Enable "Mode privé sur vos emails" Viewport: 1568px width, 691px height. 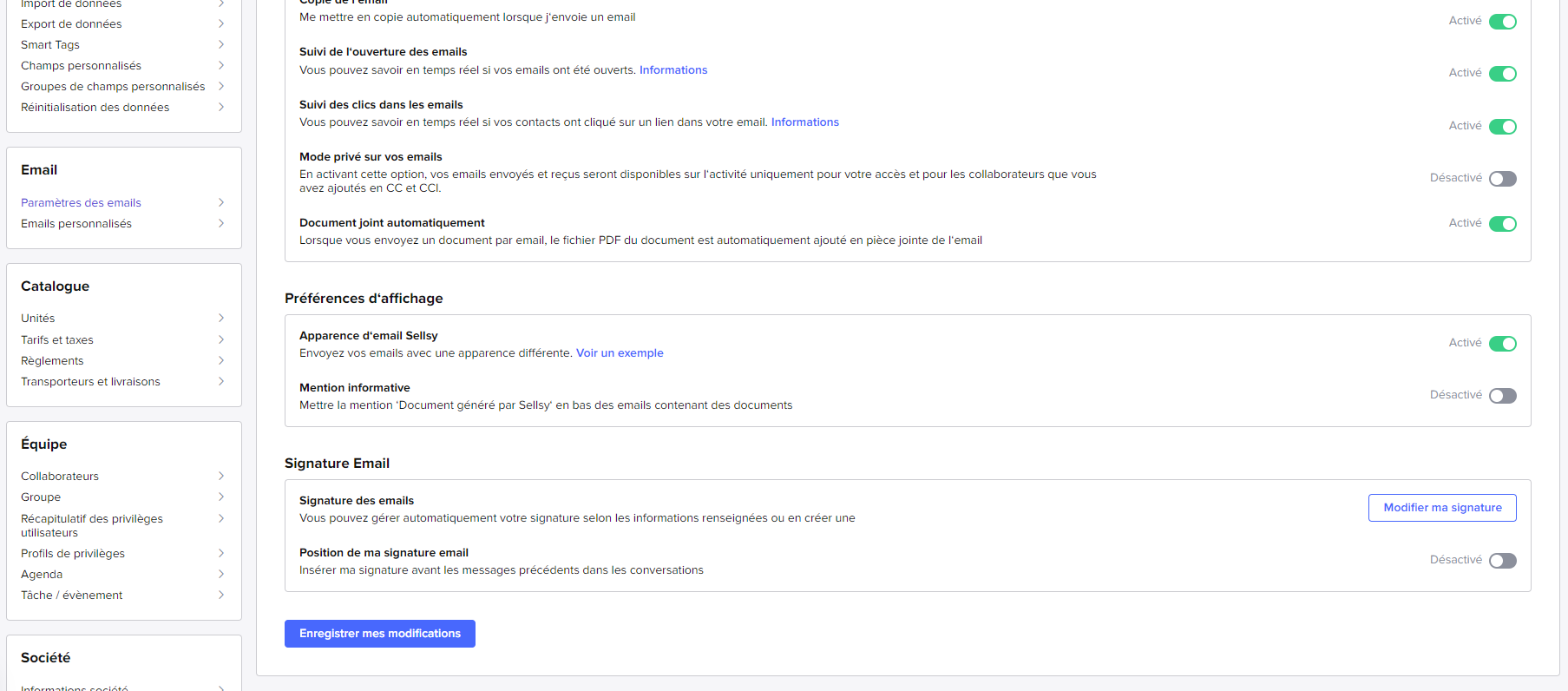[x=1503, y=178]
